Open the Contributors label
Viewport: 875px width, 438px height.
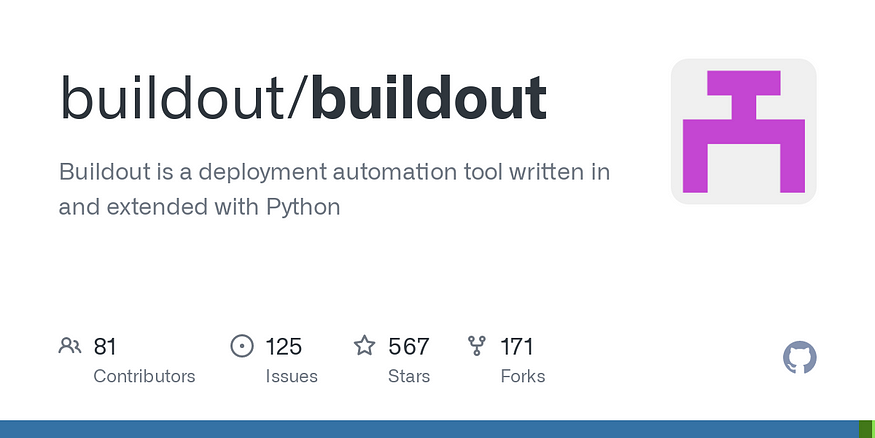[x=144, y=376]
